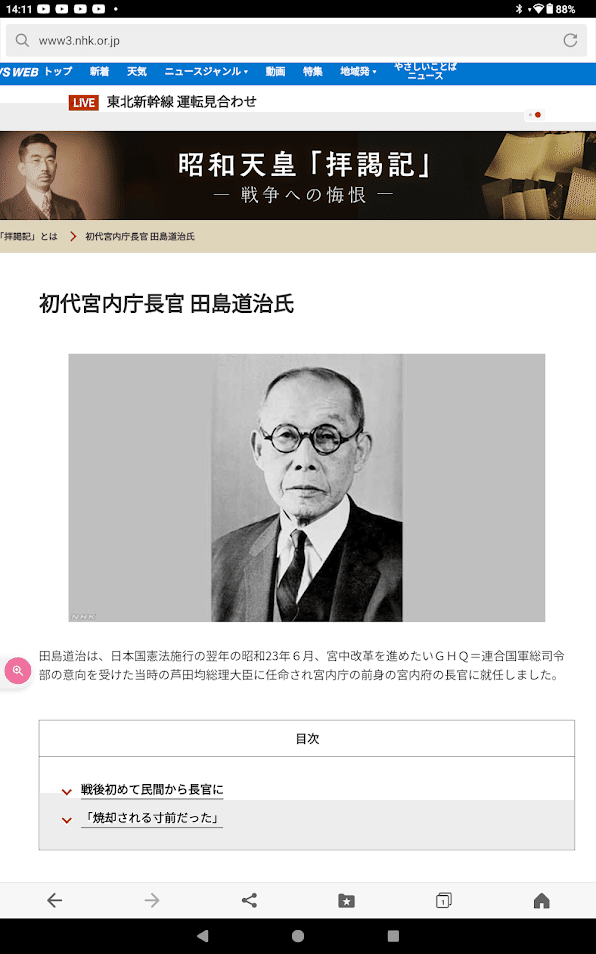Tap the pink magnifier zoom button
This screenshot has width=596, height=954.
18,670
